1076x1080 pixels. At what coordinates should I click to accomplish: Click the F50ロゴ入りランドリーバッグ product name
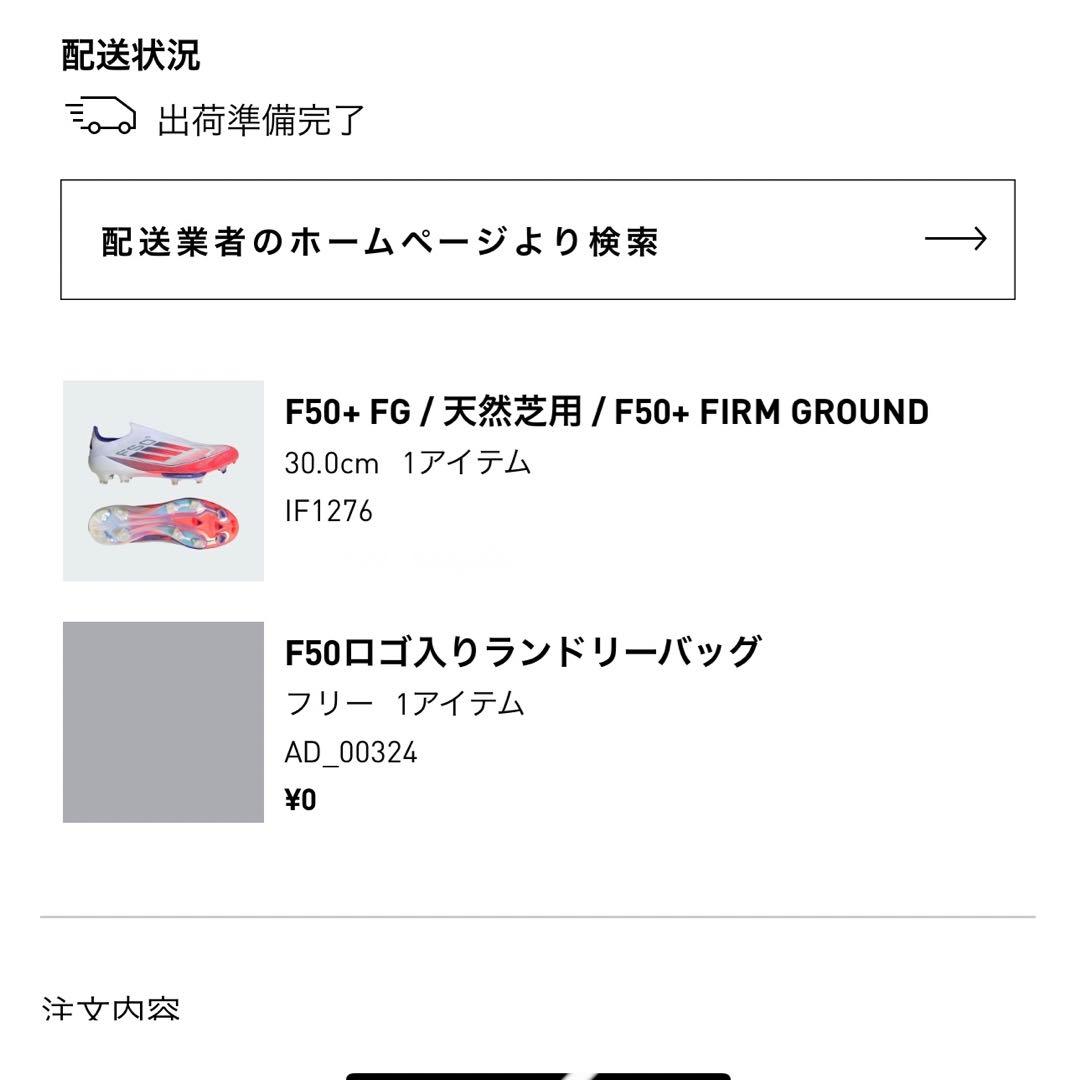click(x=523, y=648)
